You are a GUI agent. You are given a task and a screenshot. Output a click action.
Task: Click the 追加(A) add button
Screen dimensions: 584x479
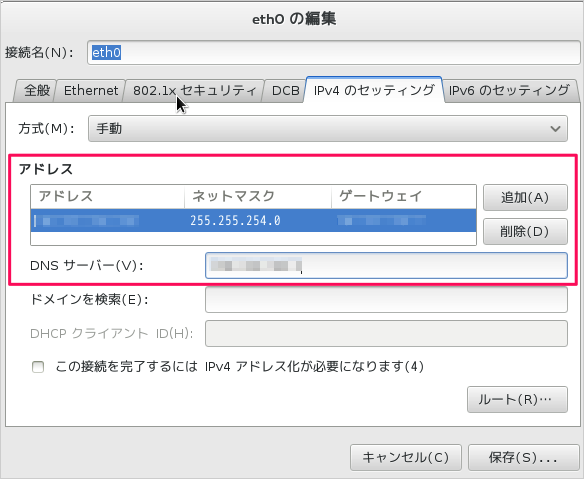(525, 197)
